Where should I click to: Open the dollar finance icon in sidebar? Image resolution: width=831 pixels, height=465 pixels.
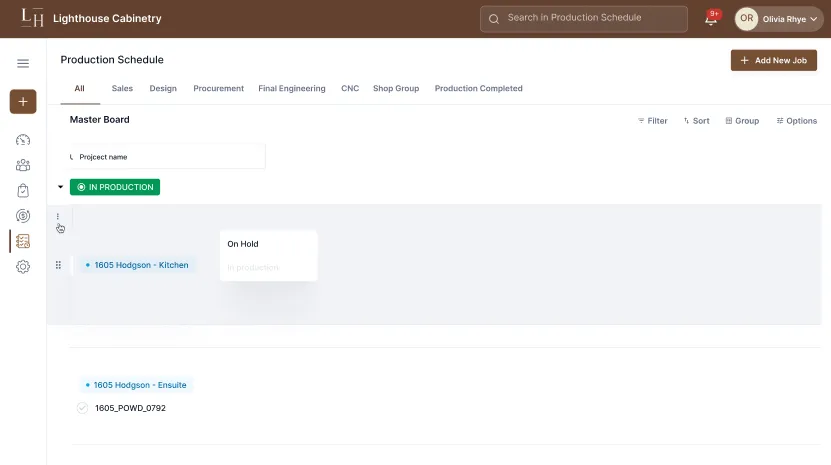click(23, 216)
